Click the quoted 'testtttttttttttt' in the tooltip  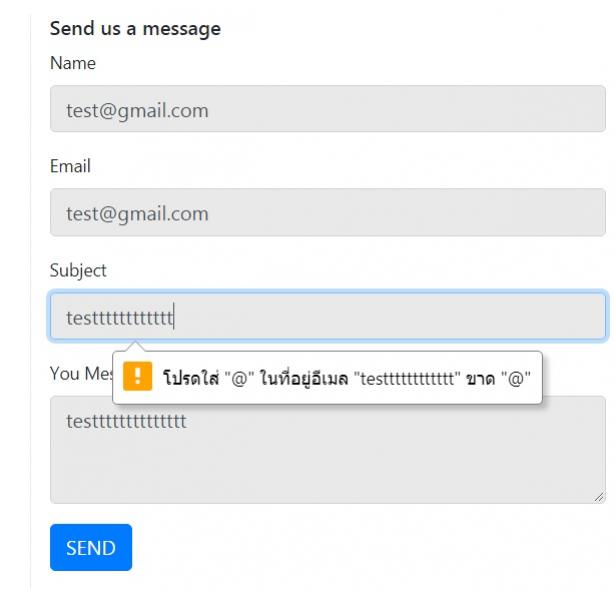click(x=407, y=379)
